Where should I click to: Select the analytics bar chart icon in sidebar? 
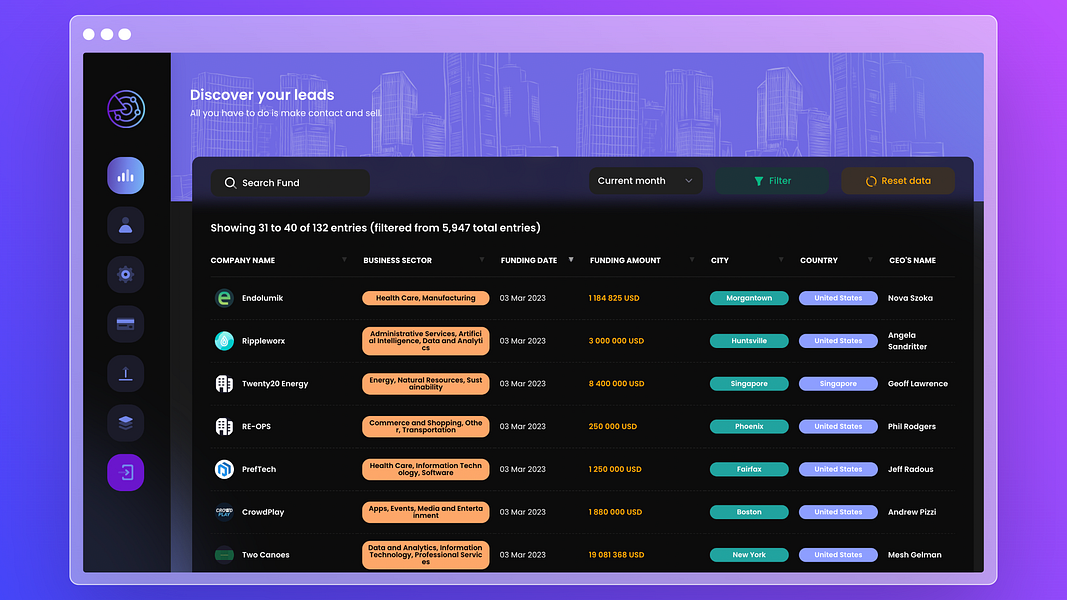click(125, 175)
